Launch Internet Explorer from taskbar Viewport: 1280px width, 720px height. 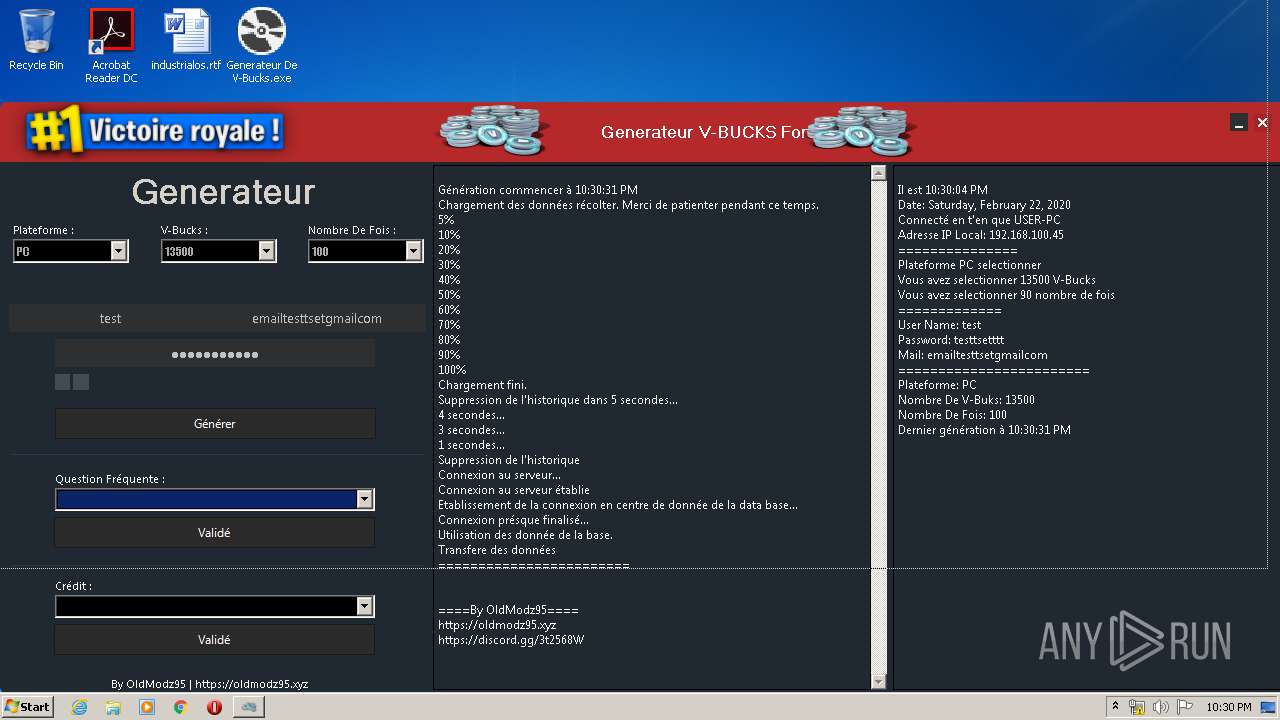[x=79, y=707]
